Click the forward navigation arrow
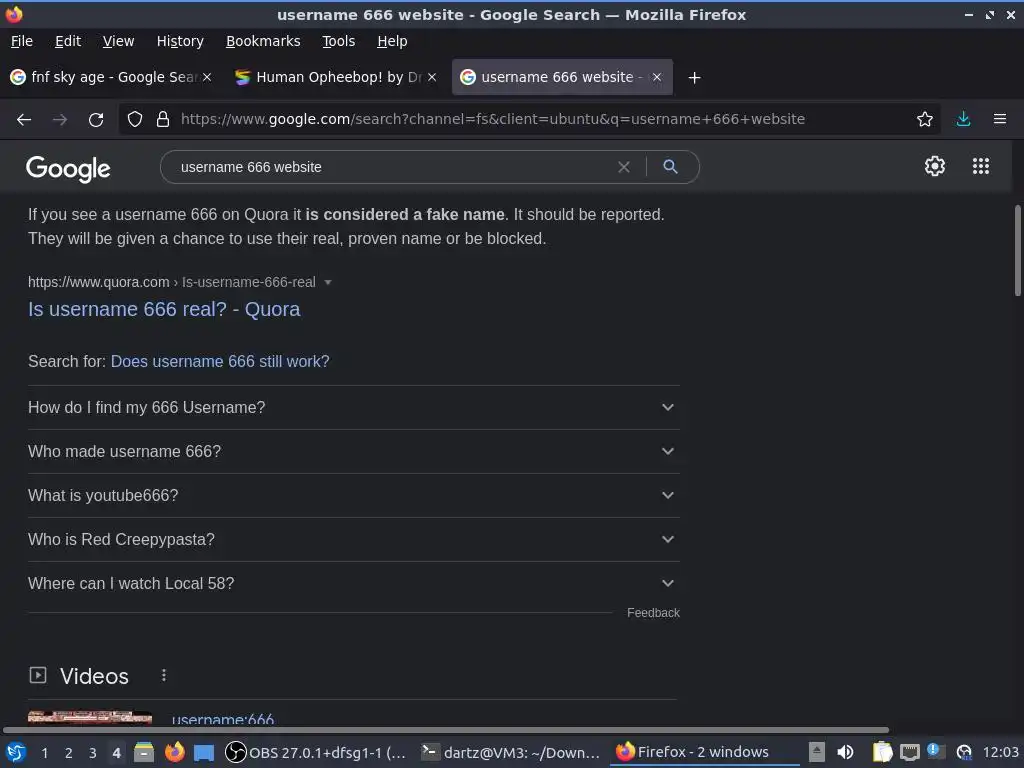The image size is (1024, 768). click(x=59, y=120)
